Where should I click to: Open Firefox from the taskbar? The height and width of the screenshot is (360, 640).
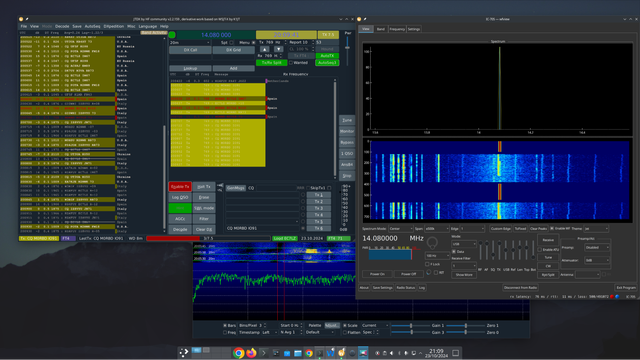coord(251,353)
